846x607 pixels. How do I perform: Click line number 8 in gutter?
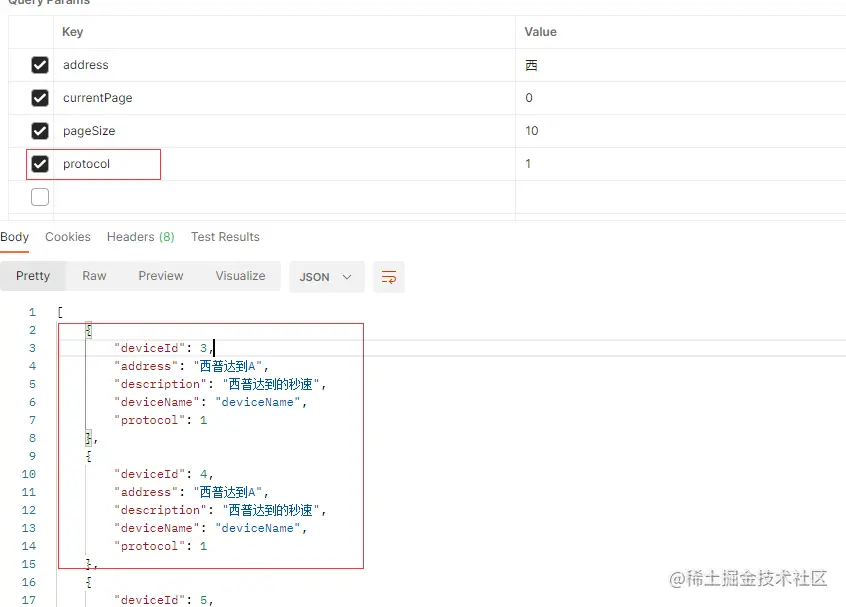pos(32,438)
